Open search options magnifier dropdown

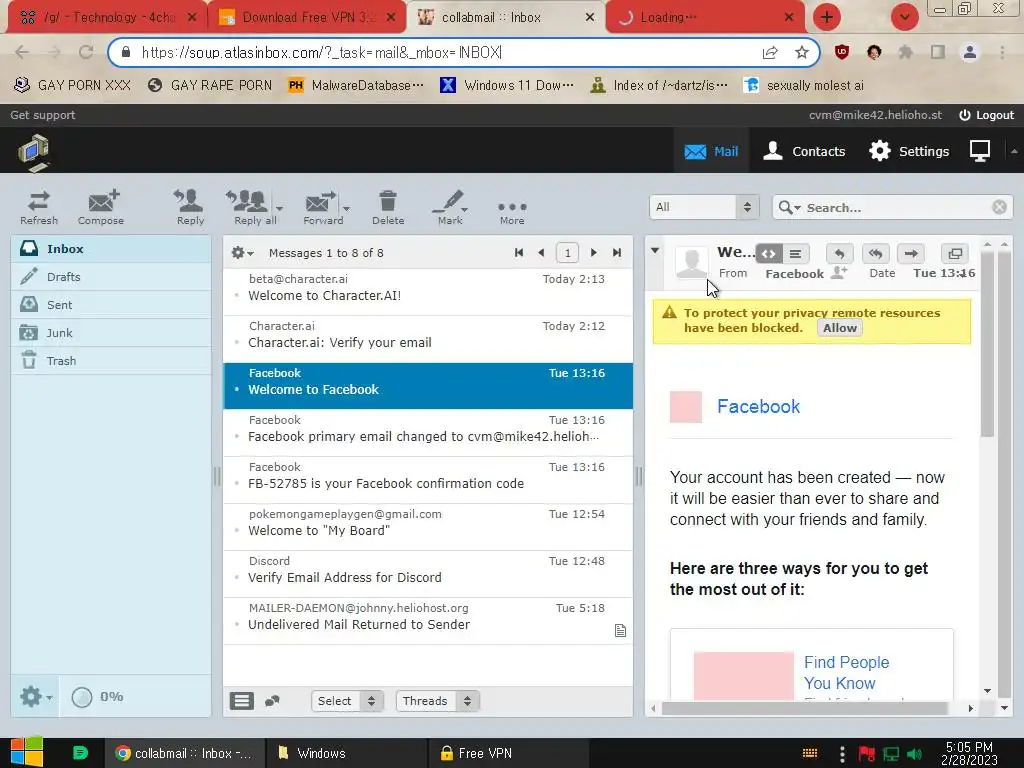[789, 208]
